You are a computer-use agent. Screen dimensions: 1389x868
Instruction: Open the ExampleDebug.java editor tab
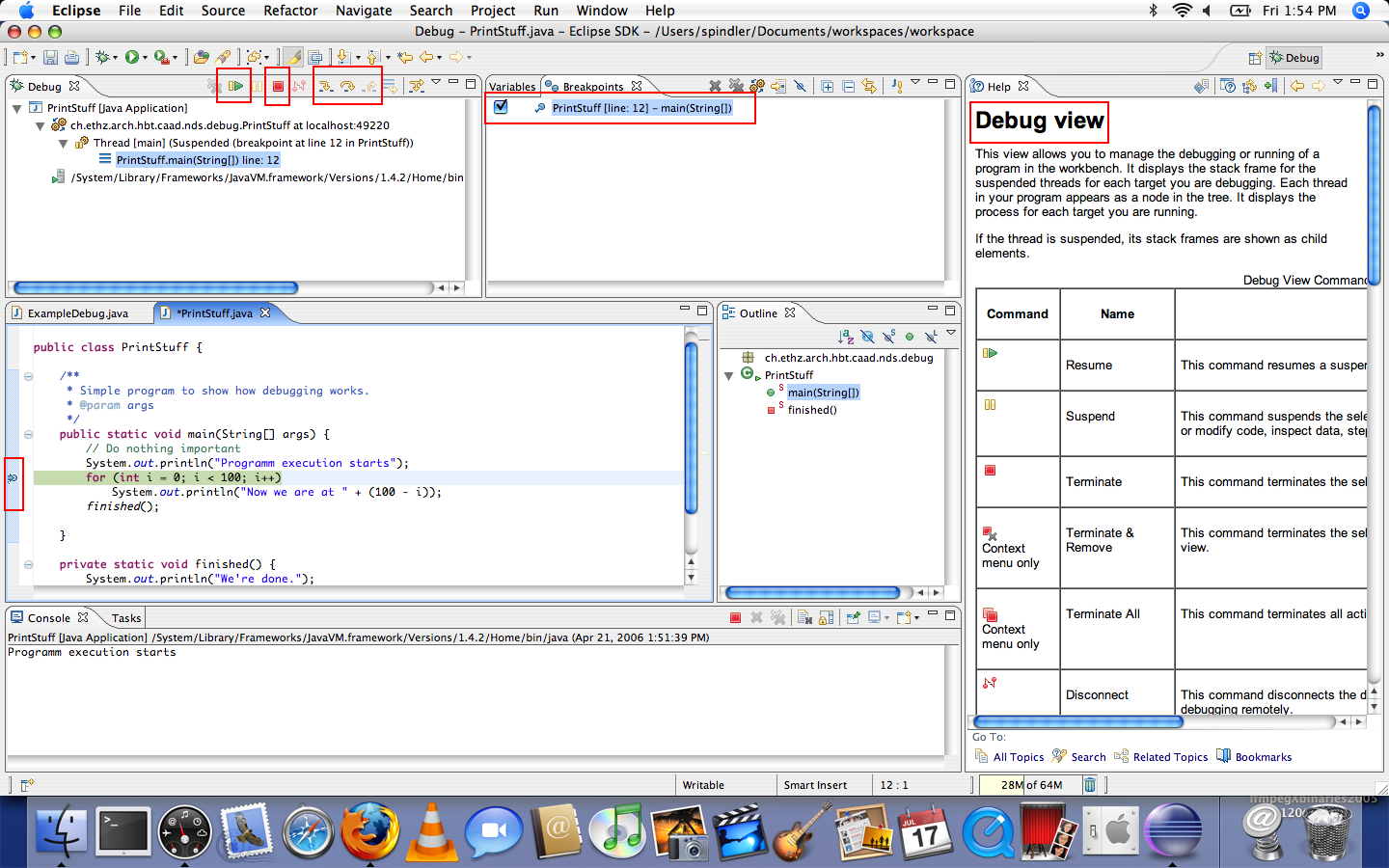[x=78, y=313]
